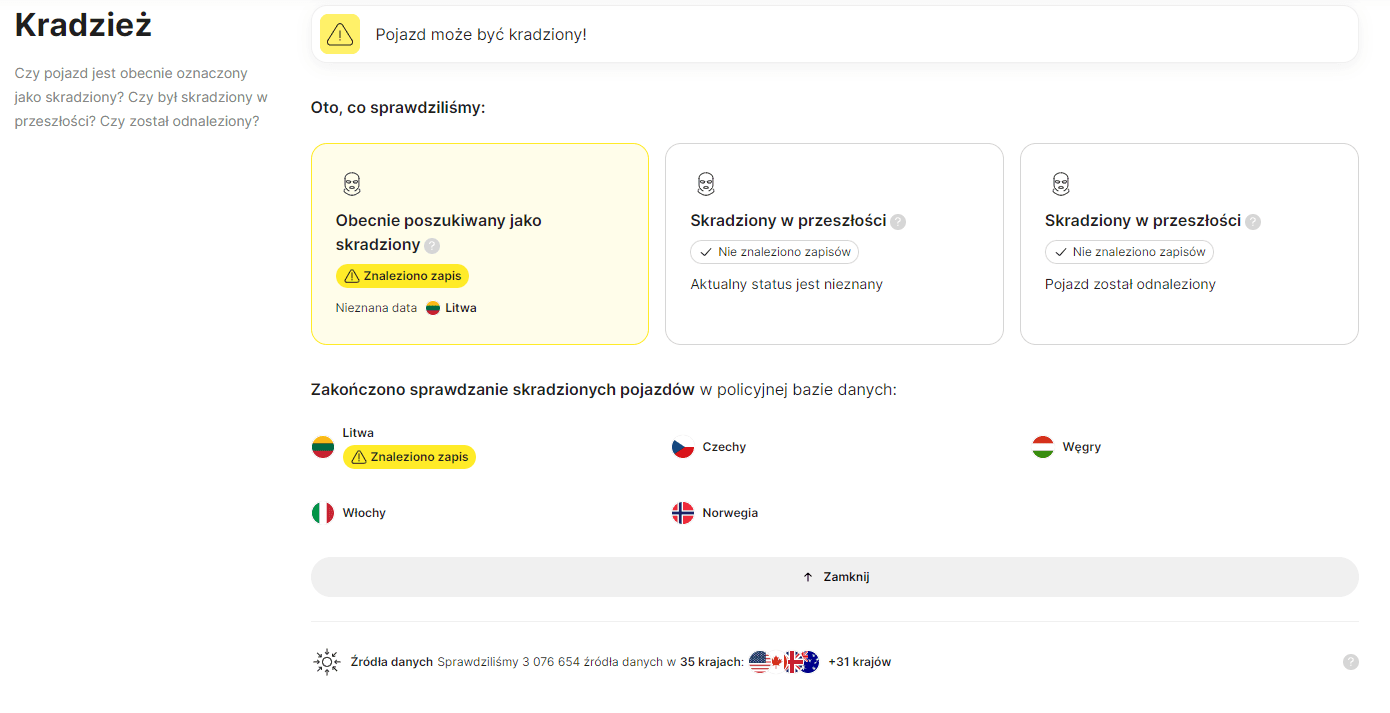This screenshot has width=1390, height=713.
Task: Click help icon on middle 'Skradziony w przeszłości' card
Action: click(898, 222)
